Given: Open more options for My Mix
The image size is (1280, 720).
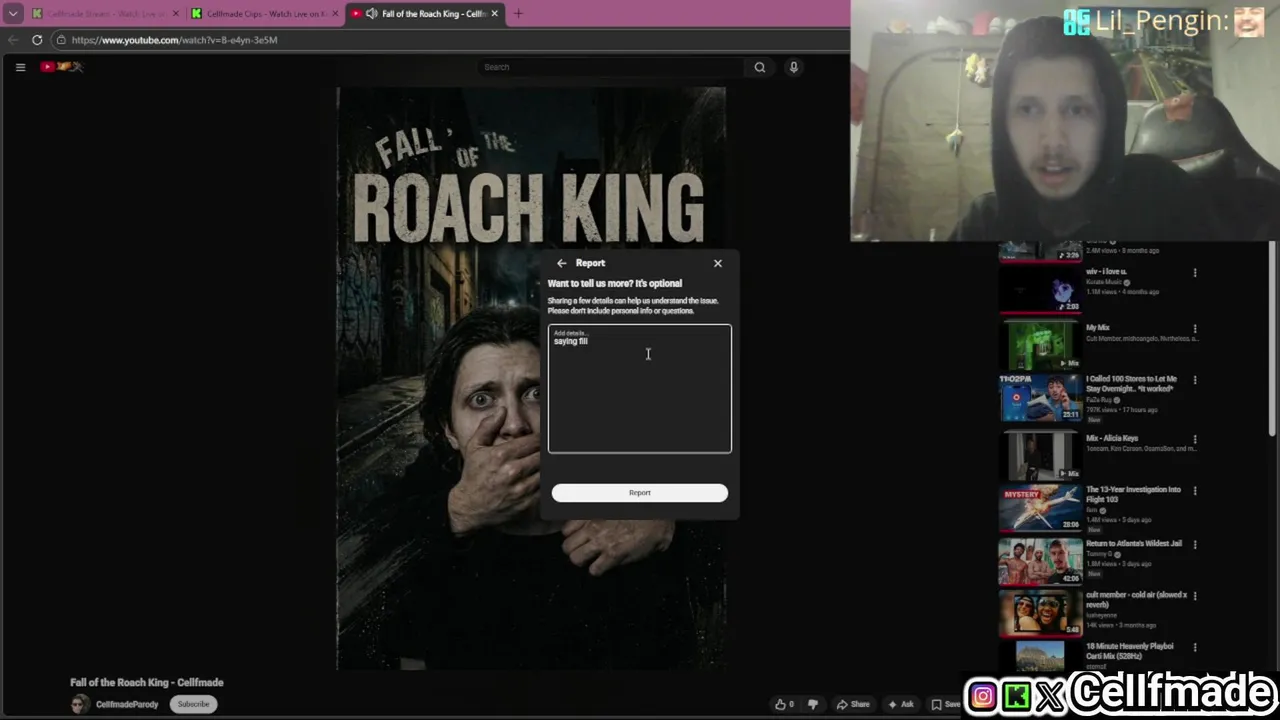Looking at the screenshot, I should [1195, 329].
